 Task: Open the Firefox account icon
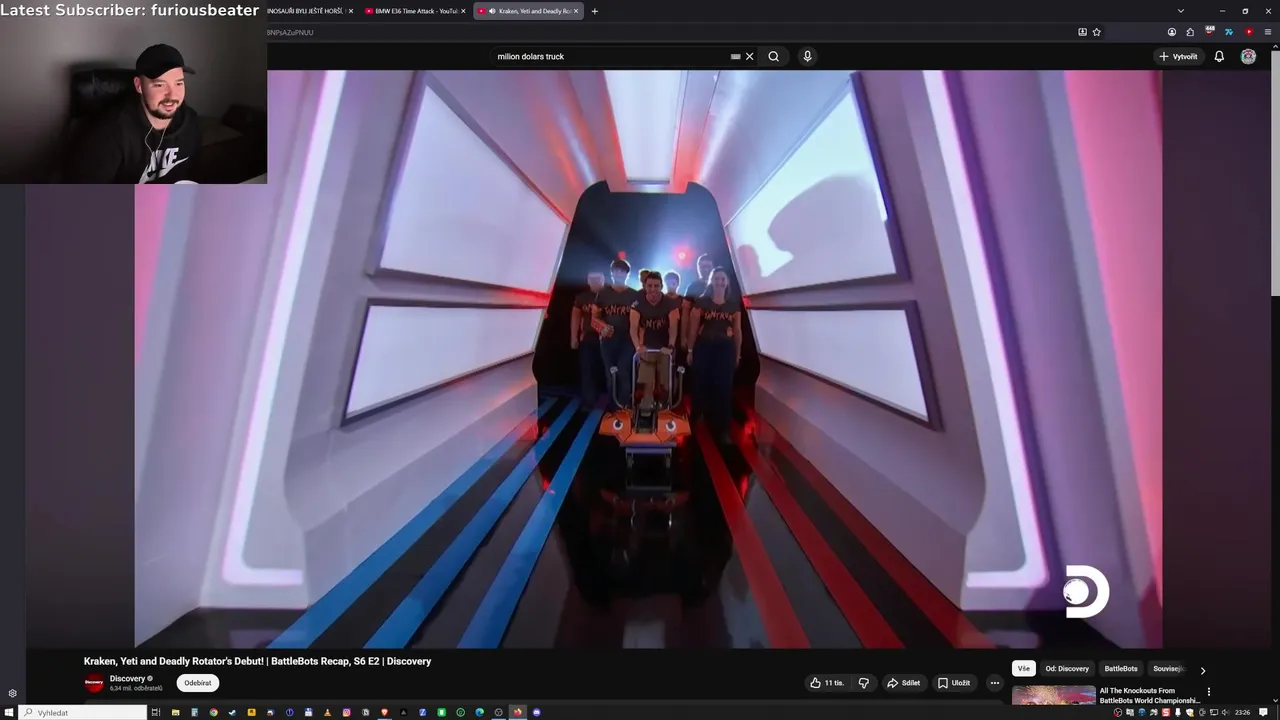coord(1172,32)
